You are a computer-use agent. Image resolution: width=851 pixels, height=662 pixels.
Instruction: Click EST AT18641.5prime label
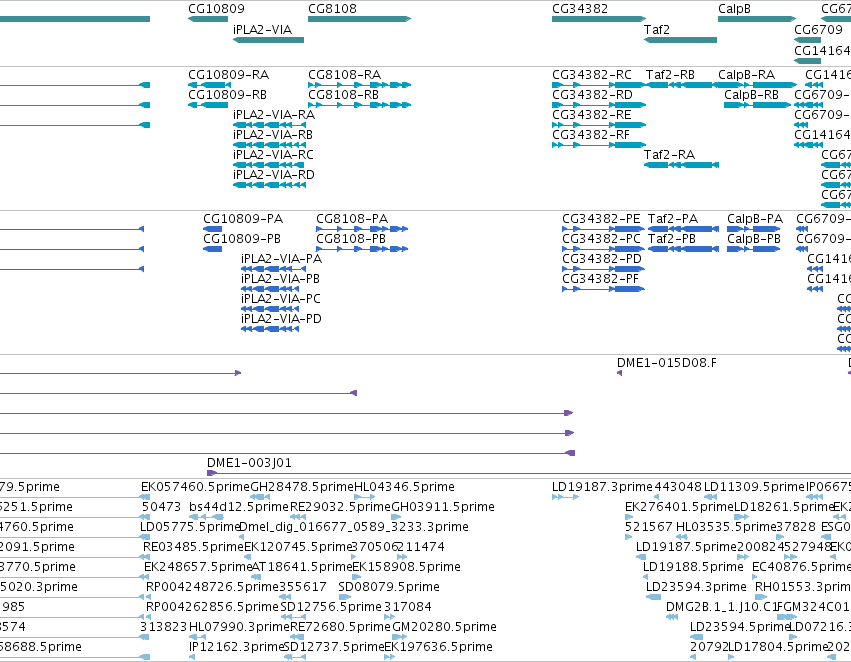[x=303, y=567]
